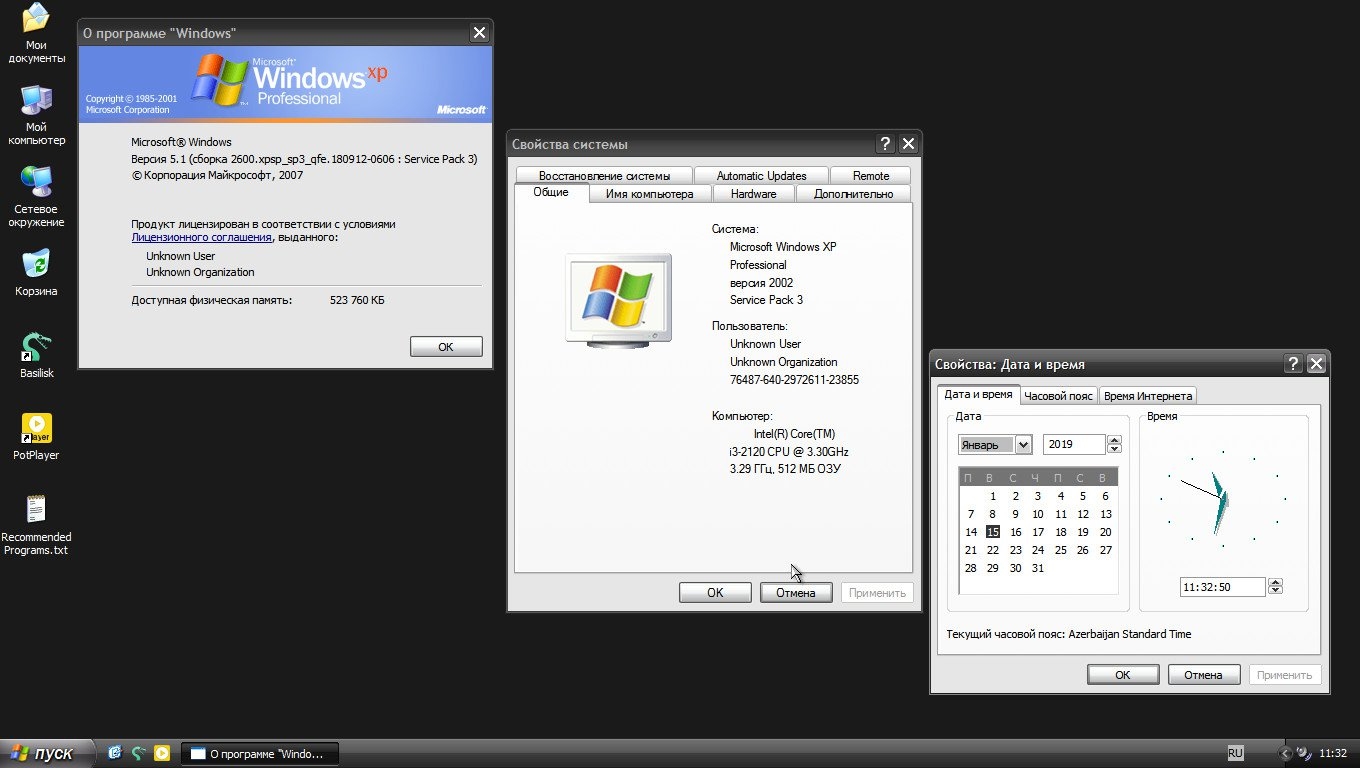Switch to the Hardware tab
Screen dimensions: 1360x768
point(753,194)
